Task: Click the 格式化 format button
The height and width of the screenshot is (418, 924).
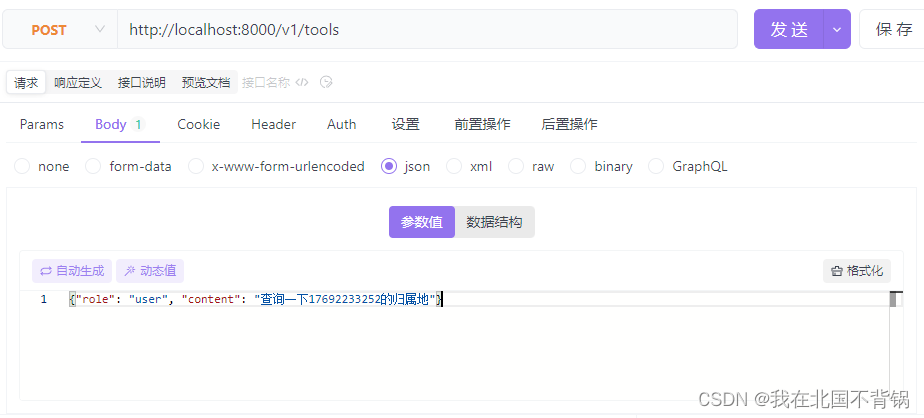Action: [x=857, y=271]
